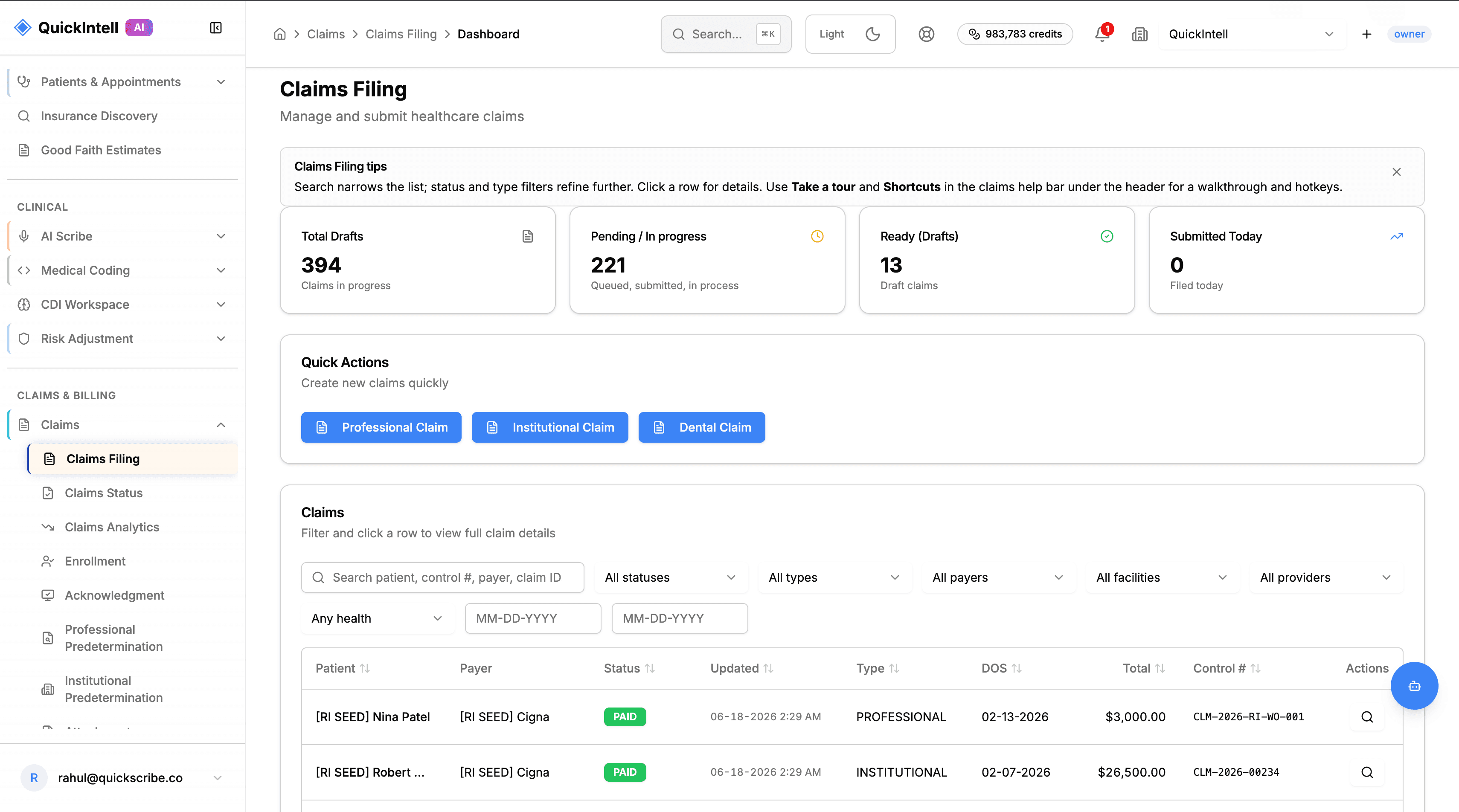Toggle Light theme mode switch

(x=850, y=34)
